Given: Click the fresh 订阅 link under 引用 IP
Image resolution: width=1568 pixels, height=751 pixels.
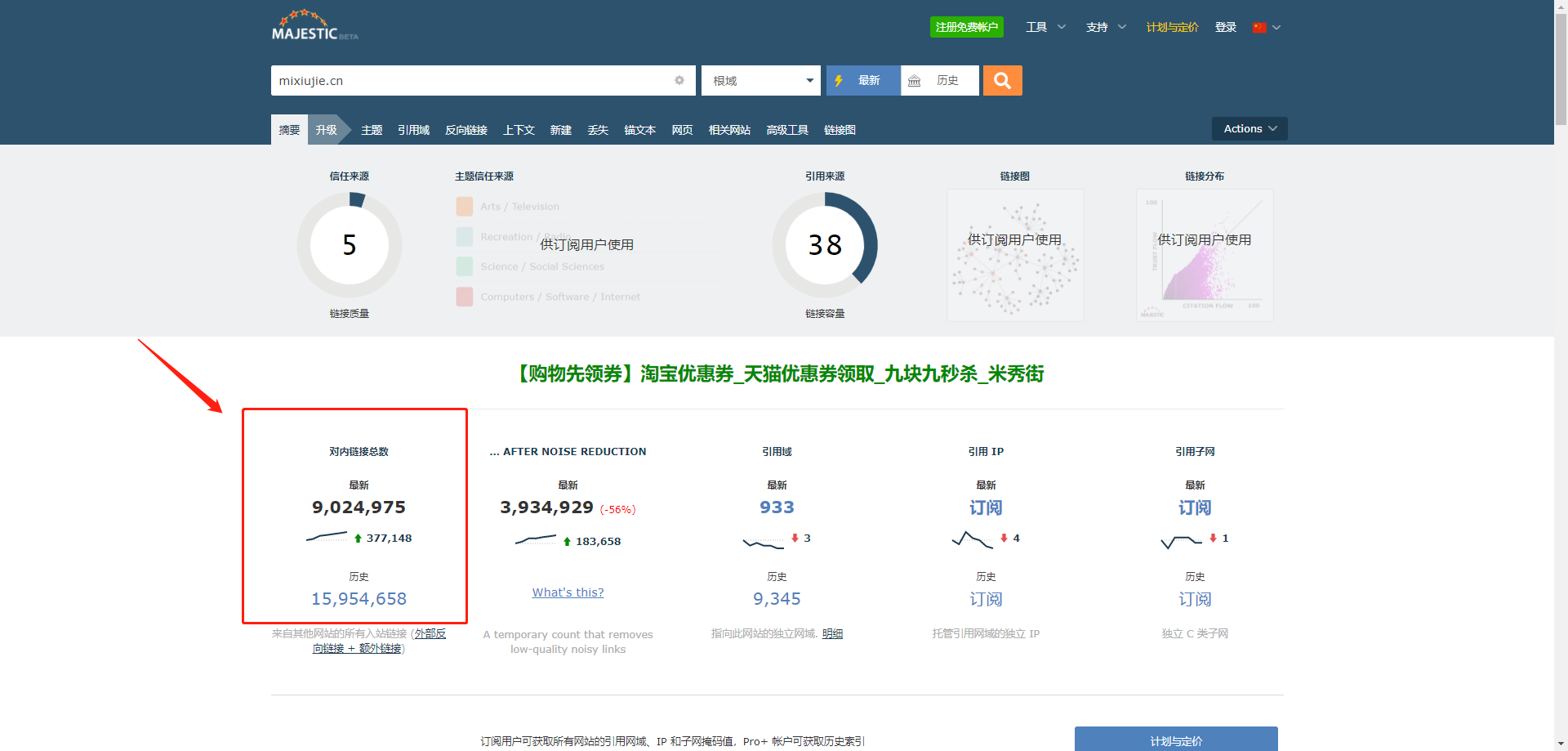Looking at the screenshot, I should (986, 507).
